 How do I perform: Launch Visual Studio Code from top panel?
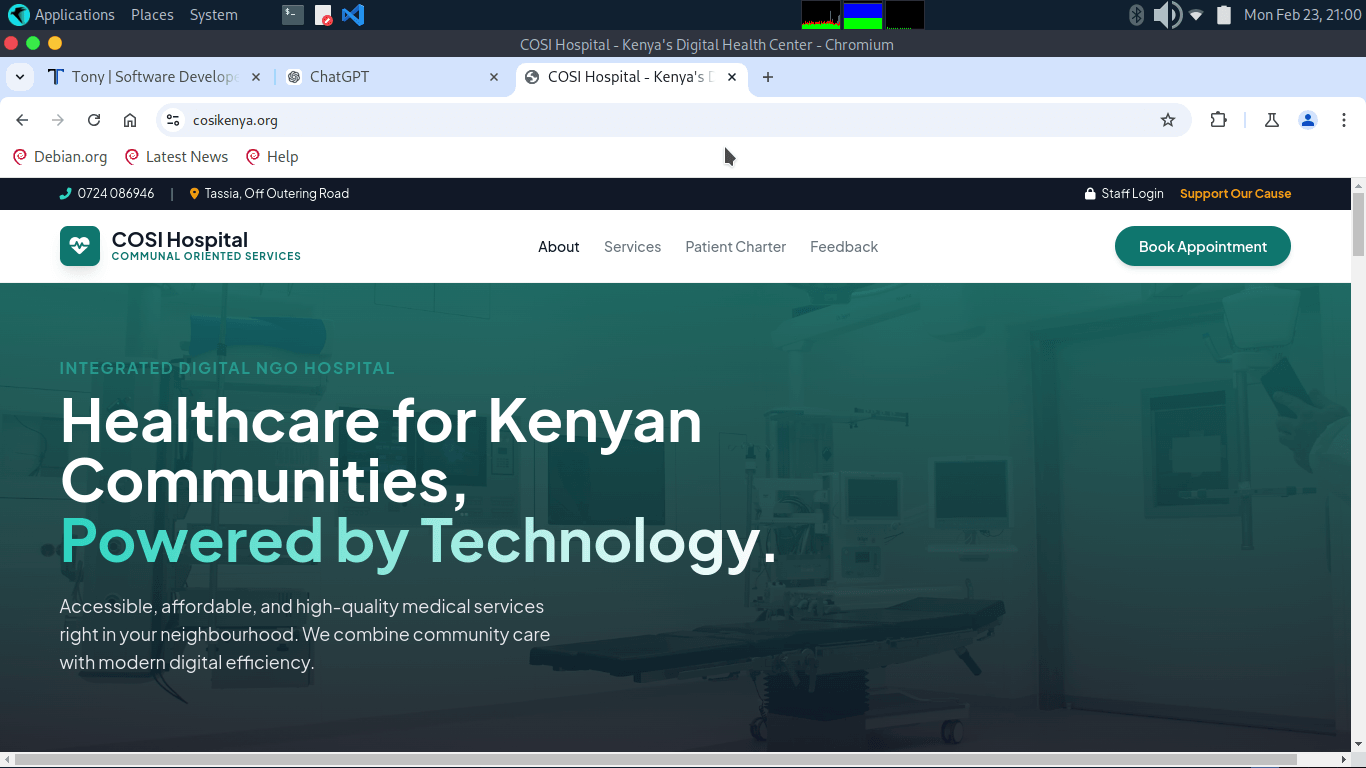pyautogui.click(x=352, y=15)
